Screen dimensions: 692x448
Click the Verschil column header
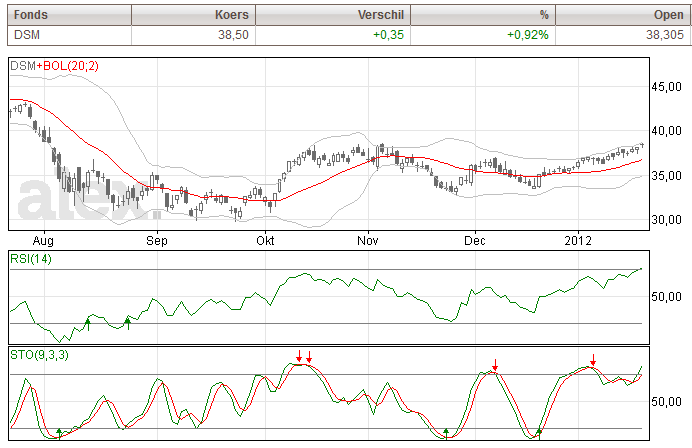(333, 15)
